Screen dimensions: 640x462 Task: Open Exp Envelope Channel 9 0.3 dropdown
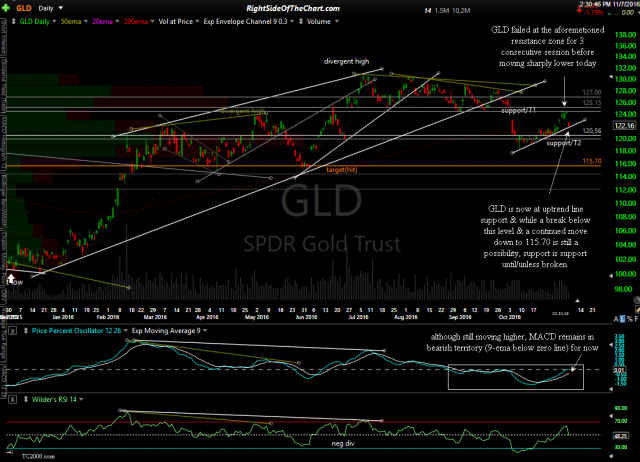tap(292, 21)
